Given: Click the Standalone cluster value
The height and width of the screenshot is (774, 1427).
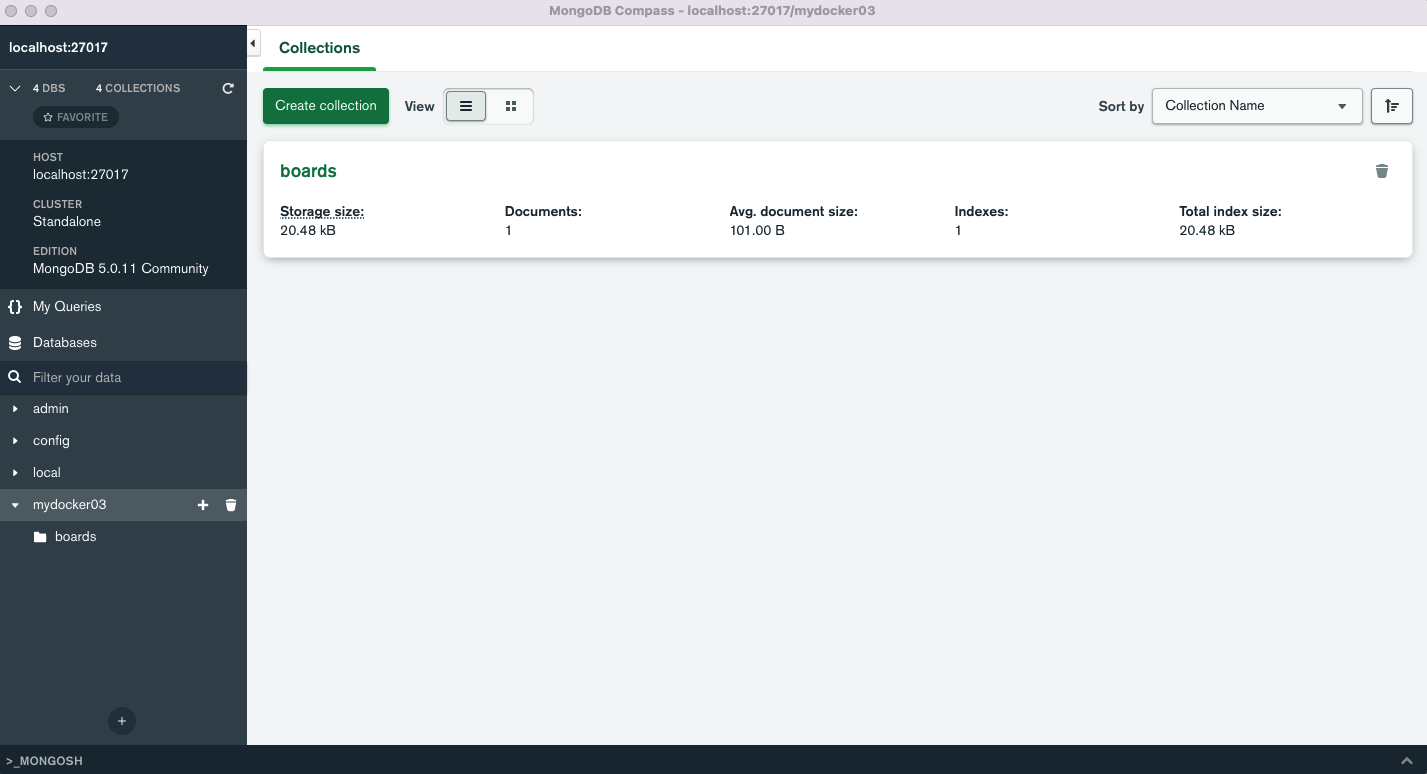Looking at the screenshot, I should [67, 222].
